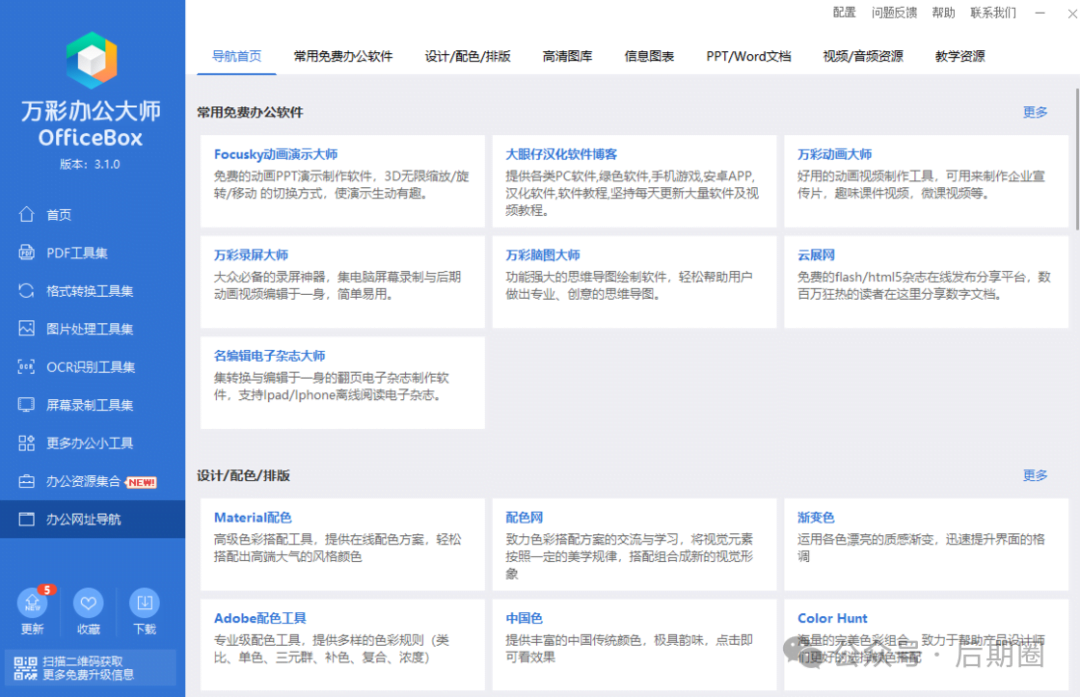Open the 万彩脑图大师 link

pyautogui.click(x=543, y=255)
